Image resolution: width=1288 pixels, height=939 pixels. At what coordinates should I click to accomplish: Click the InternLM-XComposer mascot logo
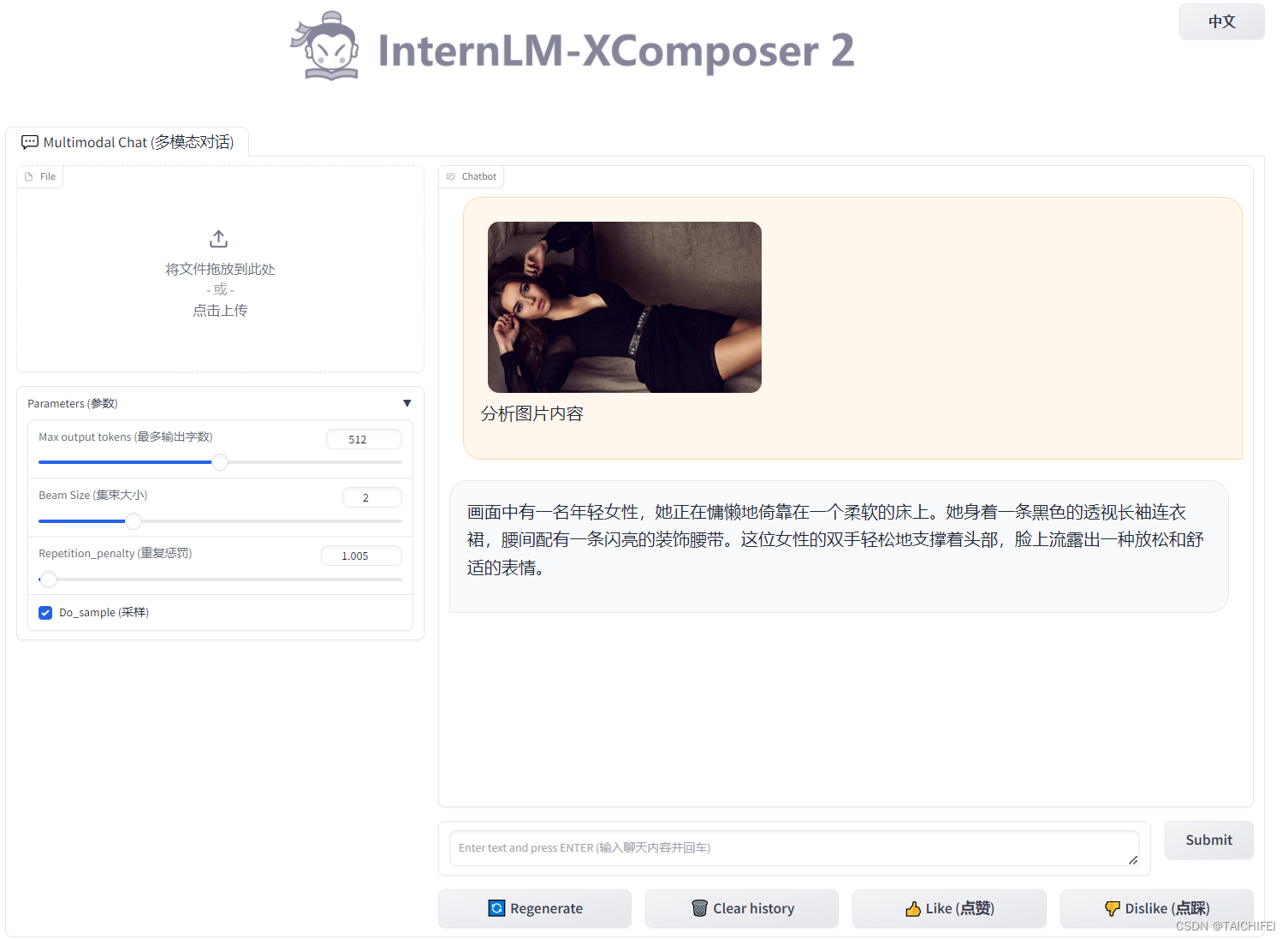click(324, 46)
